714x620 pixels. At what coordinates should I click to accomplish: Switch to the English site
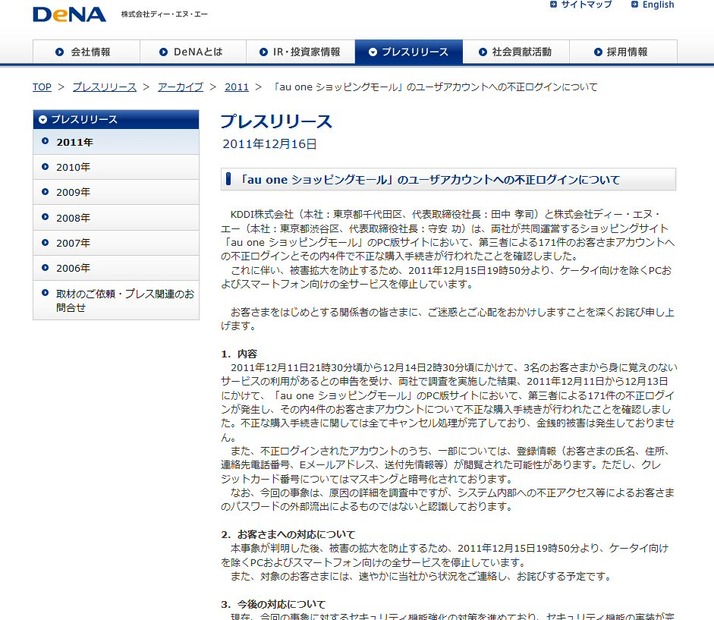coord(658,5)
